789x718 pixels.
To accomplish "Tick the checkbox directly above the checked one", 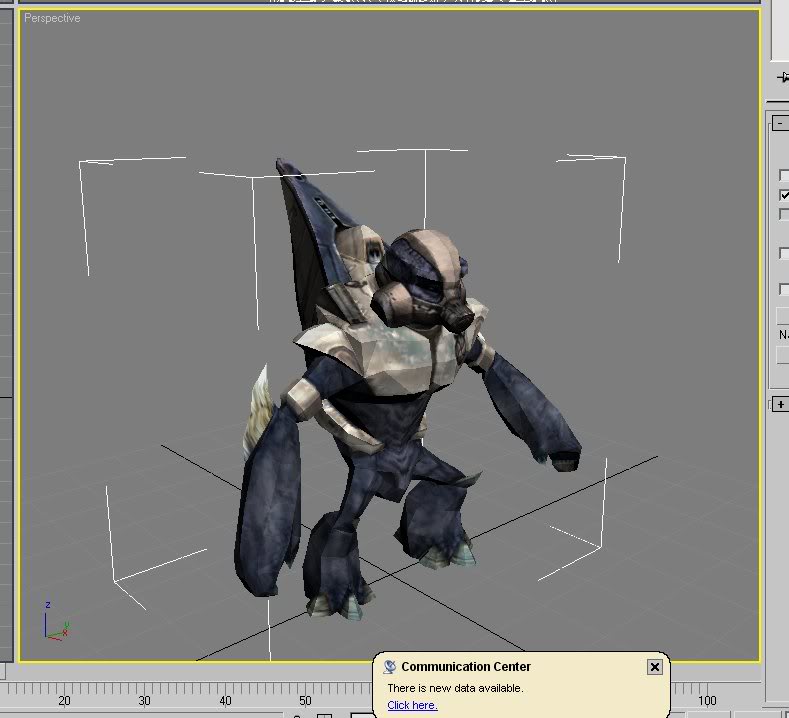I will (x=784, y=175).
